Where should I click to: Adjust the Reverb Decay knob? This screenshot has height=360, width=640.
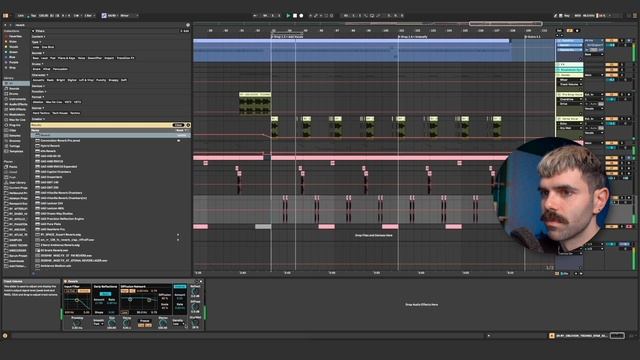click(127, 324)
